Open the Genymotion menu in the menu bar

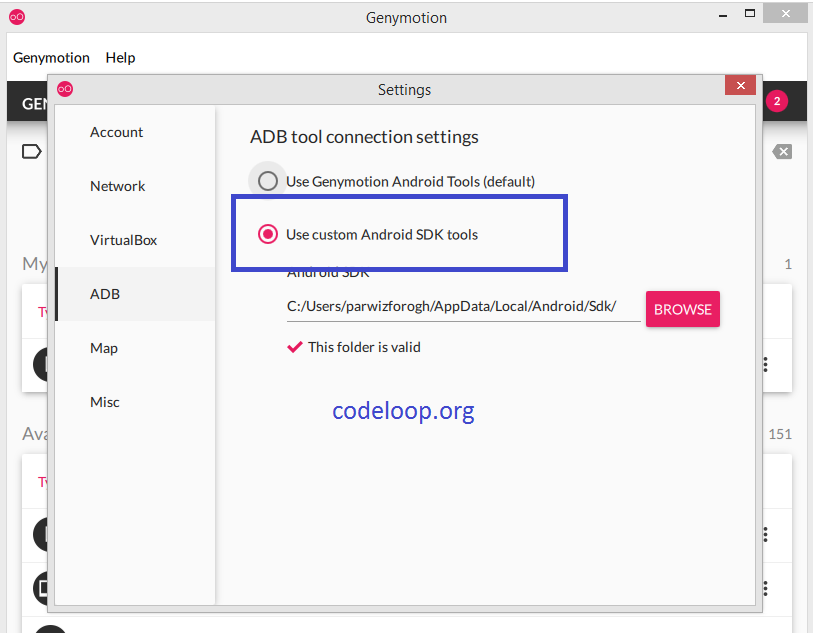click(51, 58)
